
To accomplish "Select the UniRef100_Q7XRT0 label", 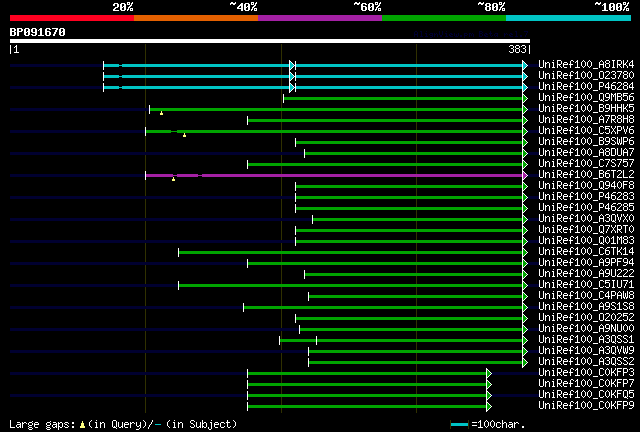I will (x=586, y=230).
